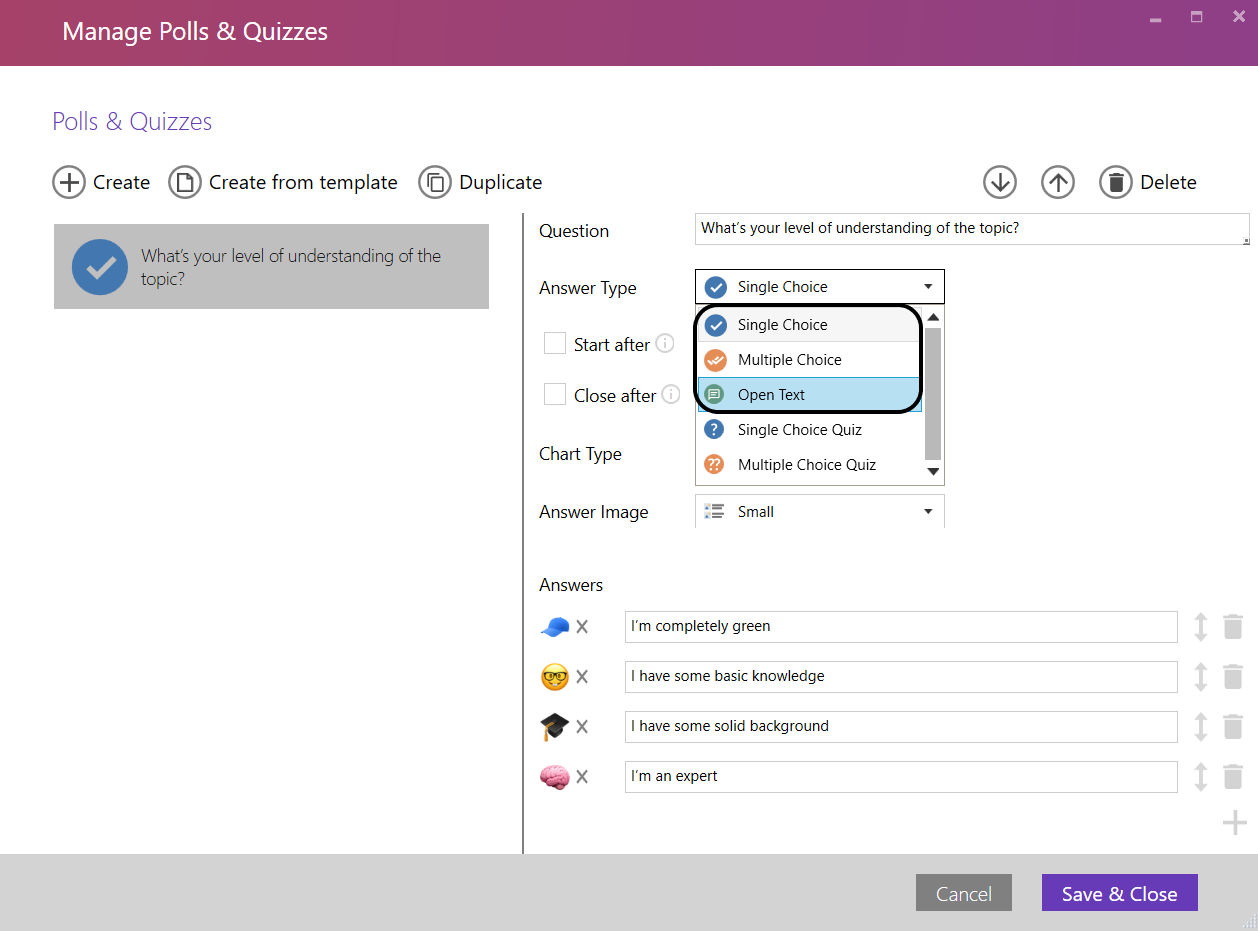Image resolution: width=1258 pixels, height=931 pixels.
Task: Click the Create new poll icon
Action: click(68, 182)
